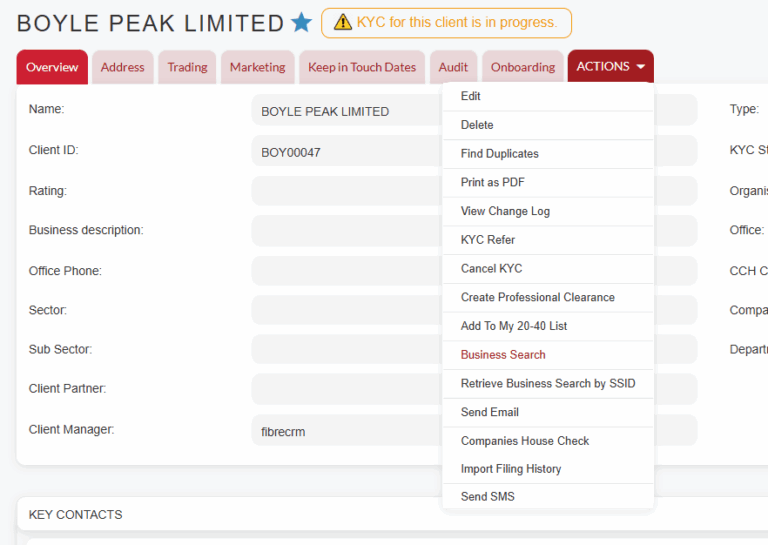View the Onboarding tab

523,67
